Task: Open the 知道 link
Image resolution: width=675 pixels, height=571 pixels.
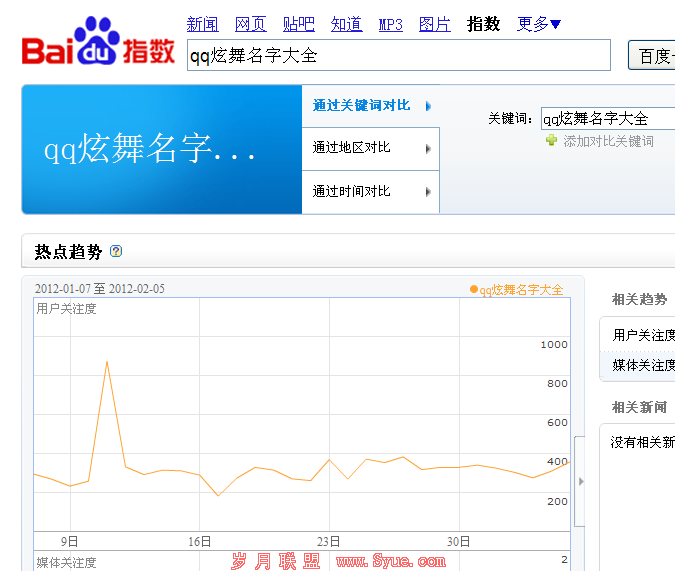Action: click(347, 24)
